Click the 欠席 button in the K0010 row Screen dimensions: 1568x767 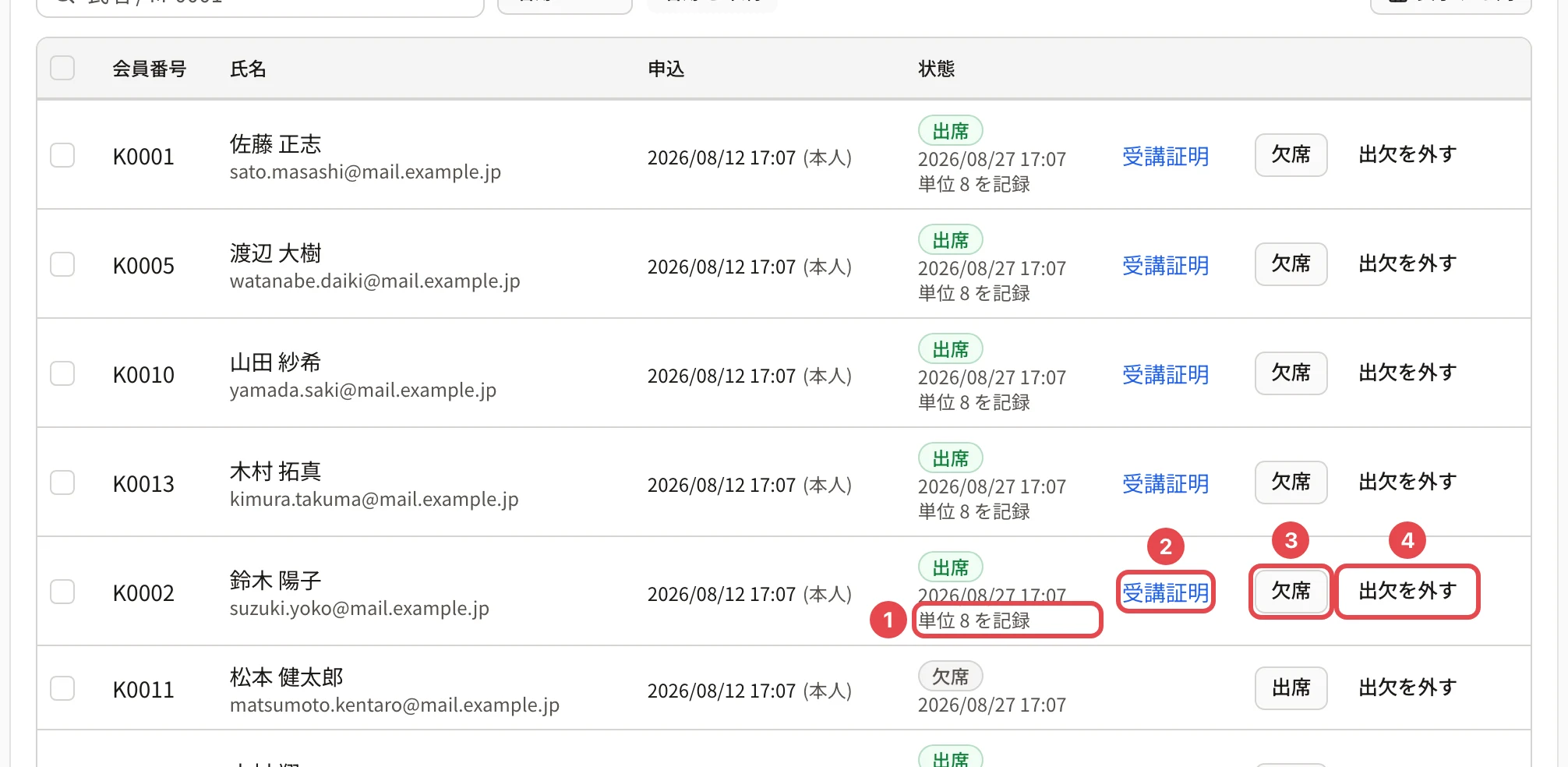point(1291,373)
